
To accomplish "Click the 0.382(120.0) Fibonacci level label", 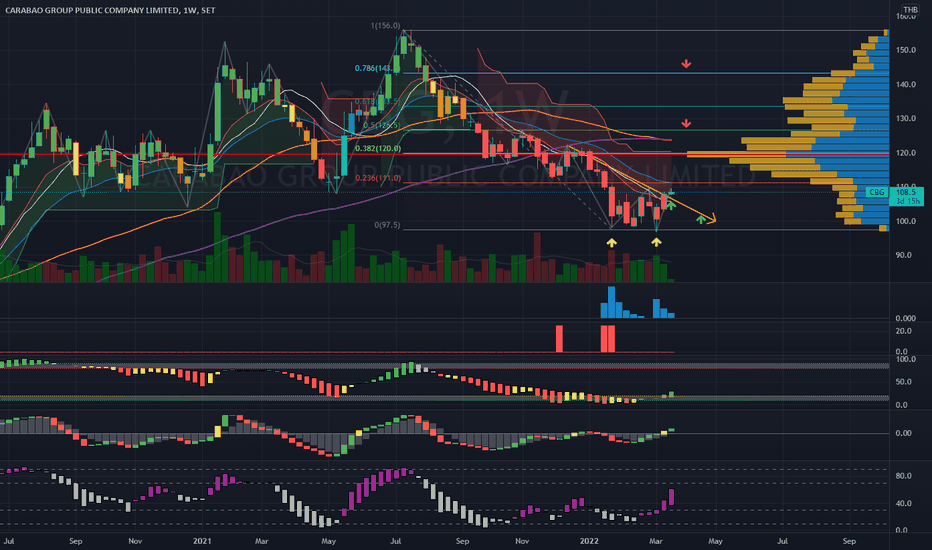I will (x=378, y=149).
